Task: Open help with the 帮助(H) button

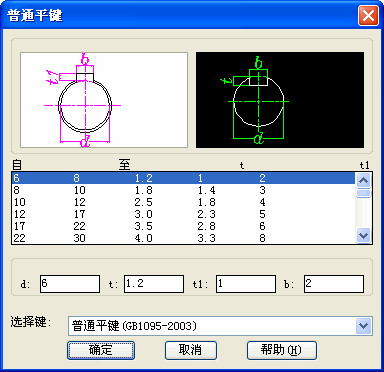Action: (282, 350)
